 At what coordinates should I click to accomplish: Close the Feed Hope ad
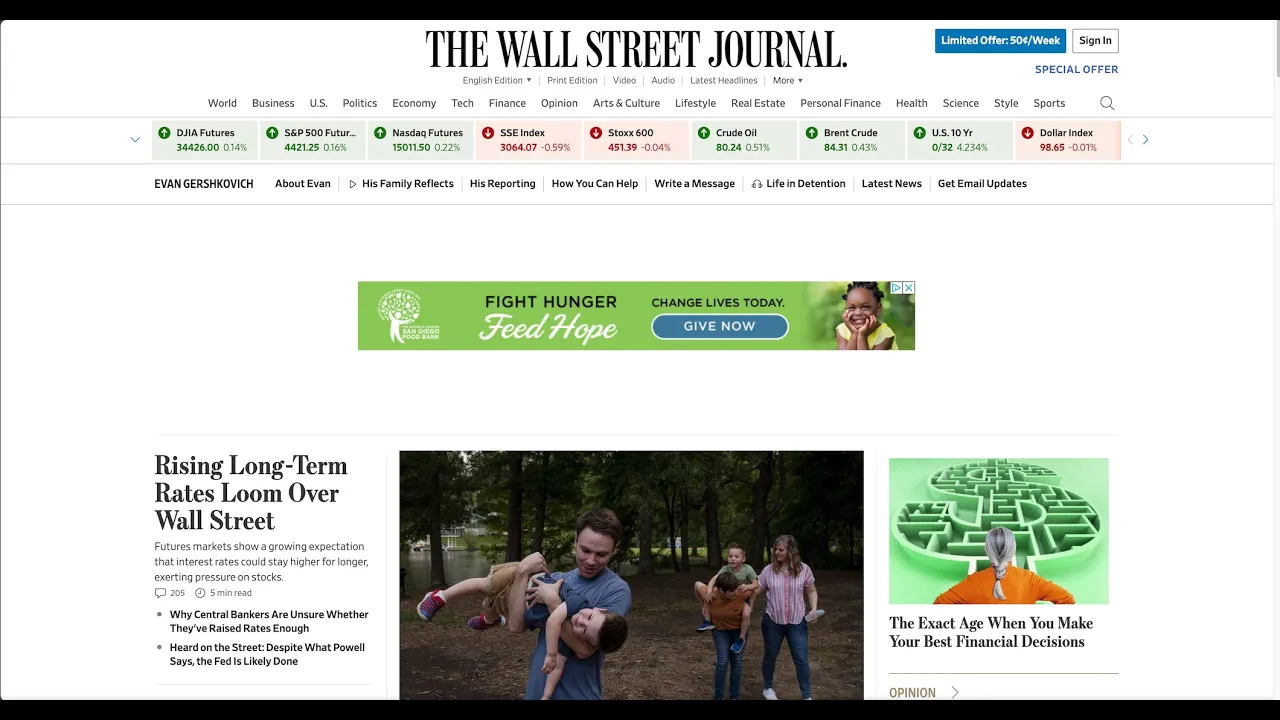click(x=909, y=288)
